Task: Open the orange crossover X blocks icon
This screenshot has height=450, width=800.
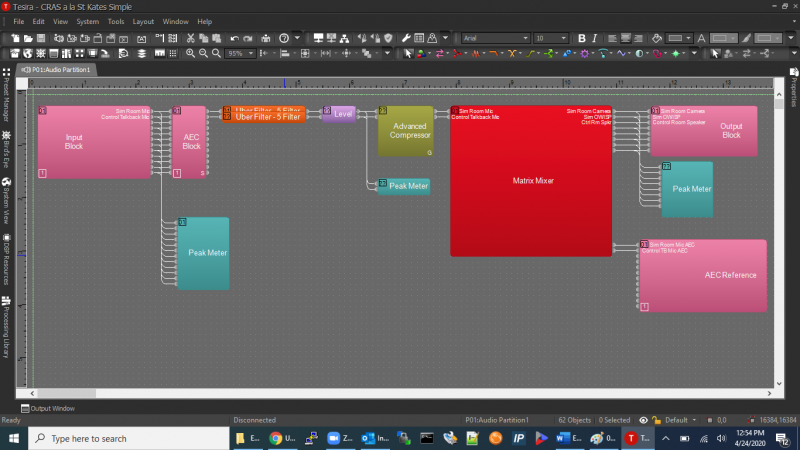Action: click(x=512, y=53)
